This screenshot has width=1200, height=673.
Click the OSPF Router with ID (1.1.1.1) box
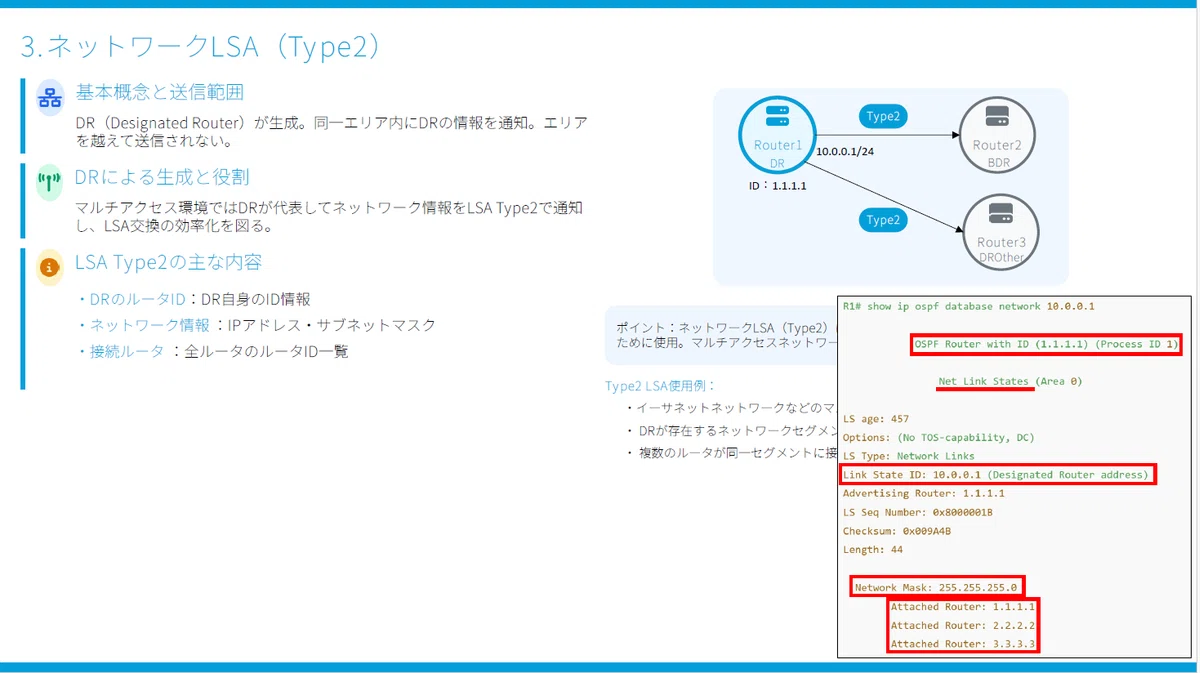(x=1047, y=344)
